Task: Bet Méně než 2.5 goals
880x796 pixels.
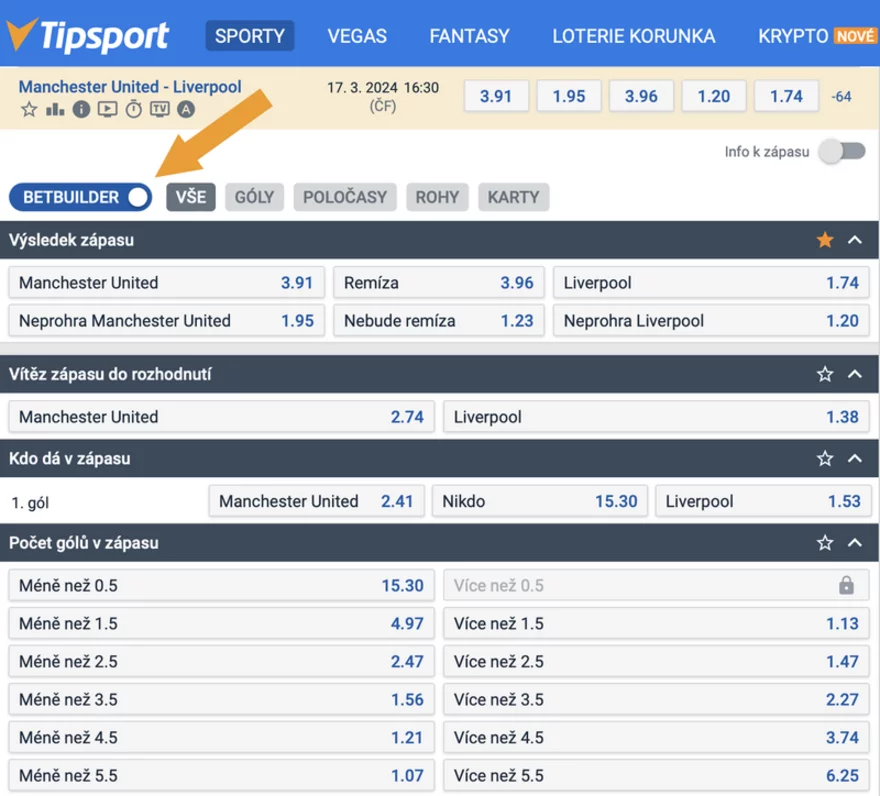Action: click(x=221, y=661)
